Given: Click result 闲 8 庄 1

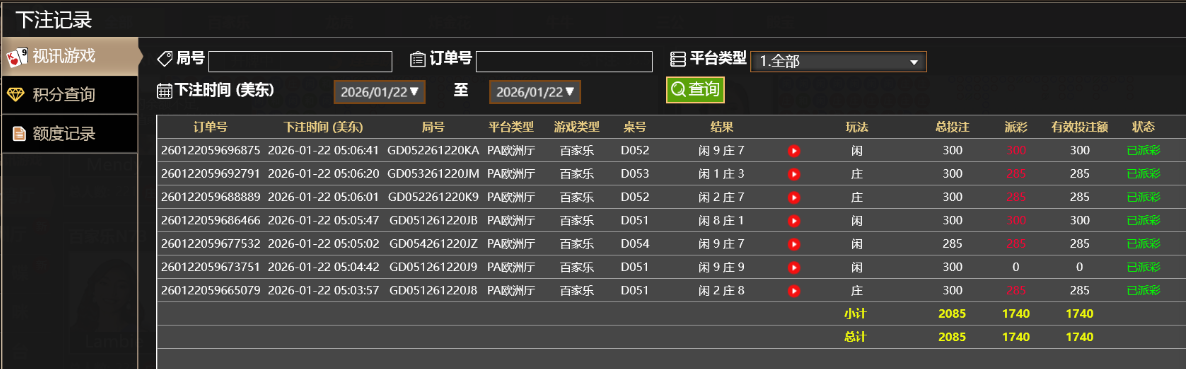Looking at the screenshot, I should pyautogui.click(x=722, y=221).
